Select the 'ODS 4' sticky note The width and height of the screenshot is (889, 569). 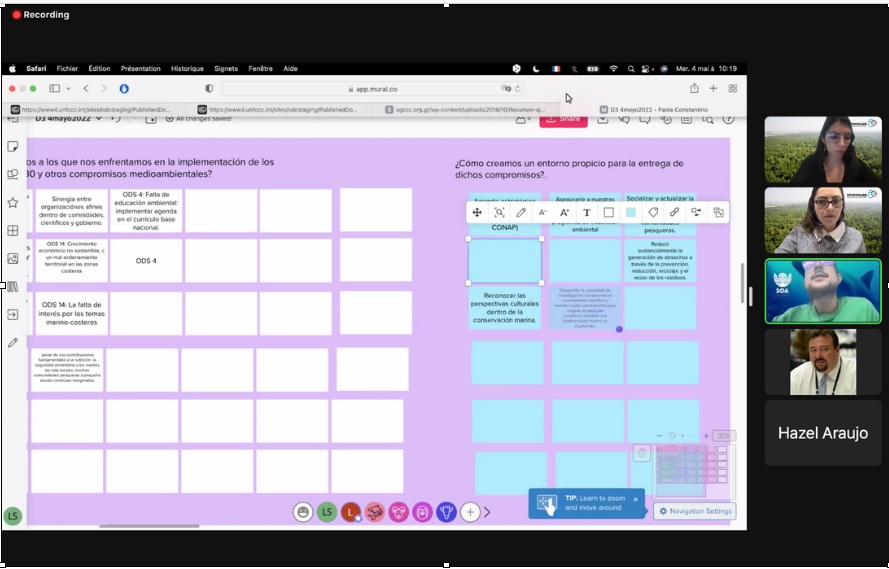pyautogui.click(x=146, y=261)
